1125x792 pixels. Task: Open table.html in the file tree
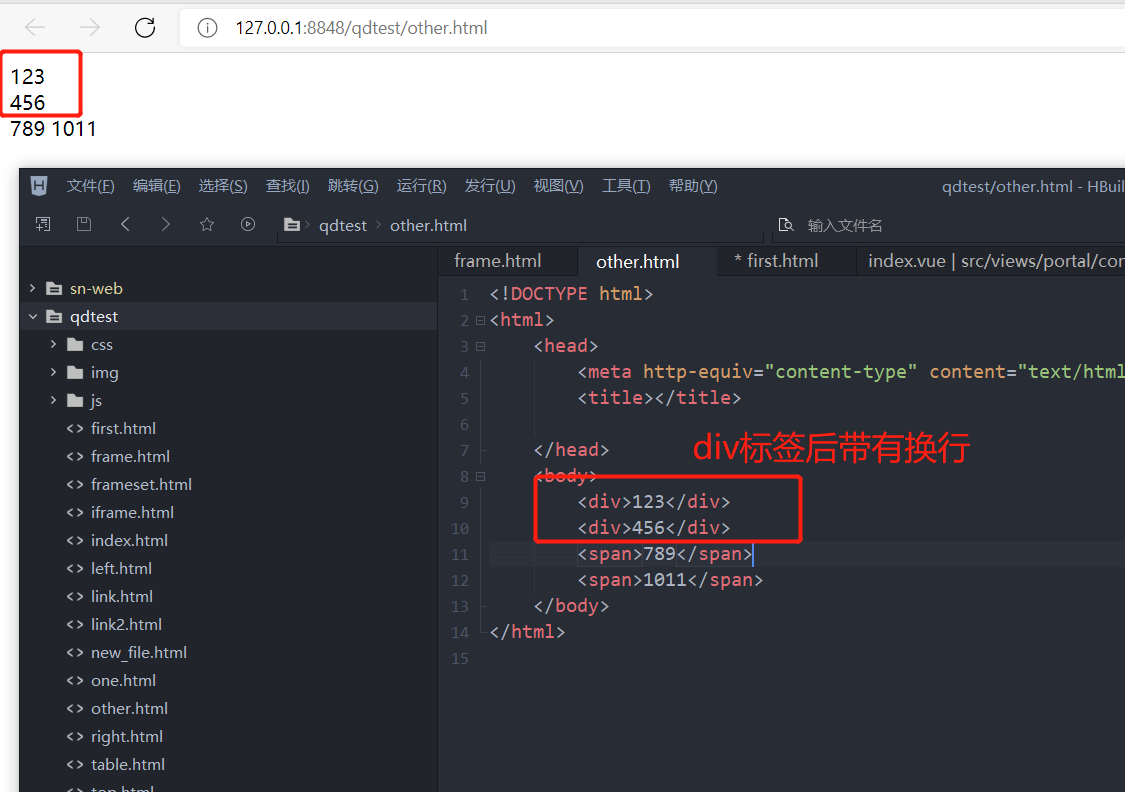pos(128,764)
